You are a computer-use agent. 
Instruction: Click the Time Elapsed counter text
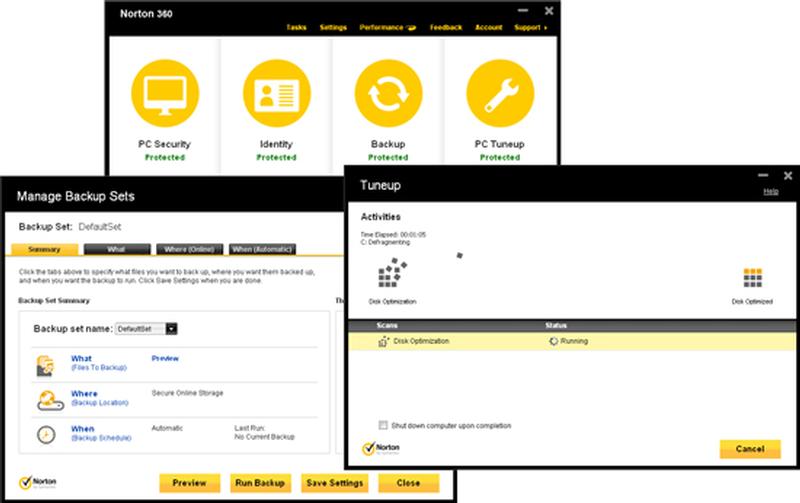pos(393,235)
